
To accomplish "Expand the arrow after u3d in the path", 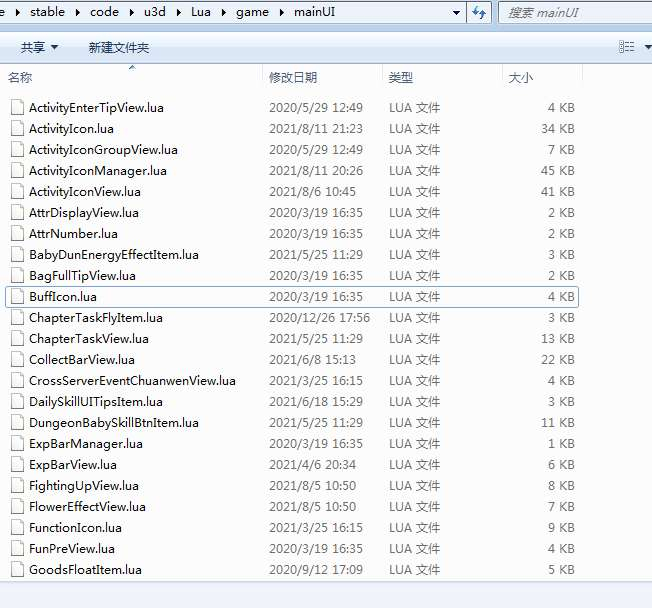I will (x=178, y=12).
